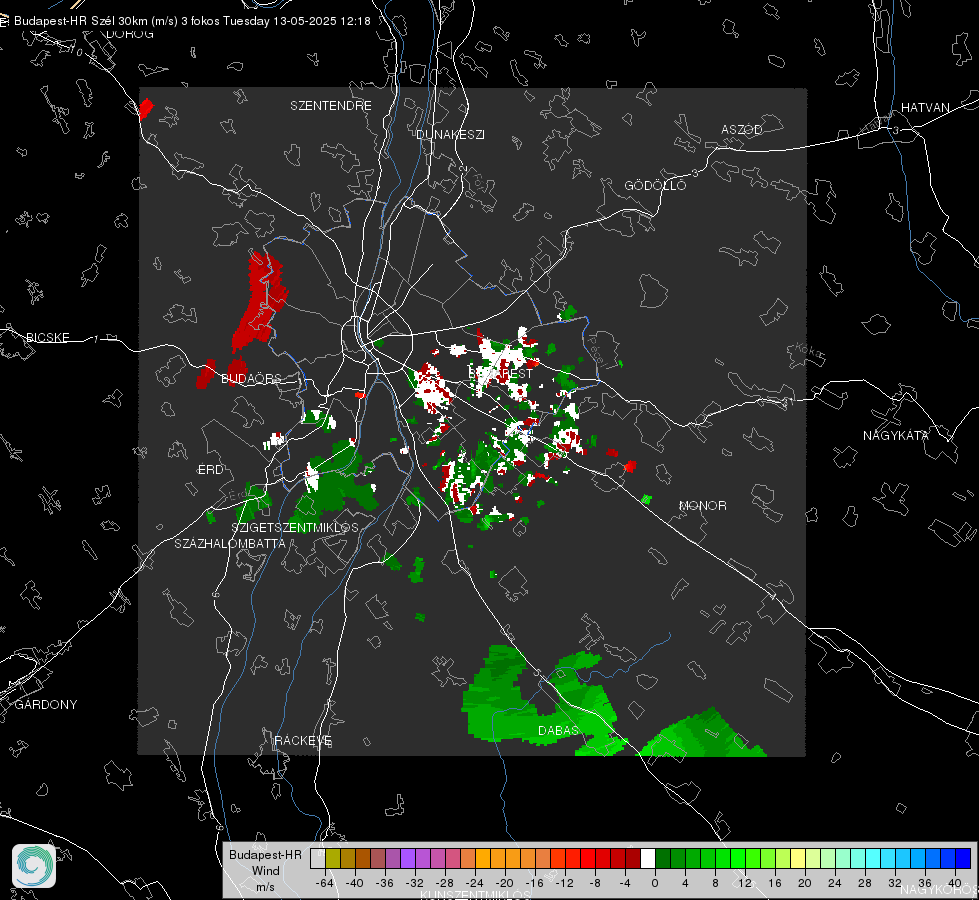
Task: Click the DABAS town label
Action: (558, 731)
